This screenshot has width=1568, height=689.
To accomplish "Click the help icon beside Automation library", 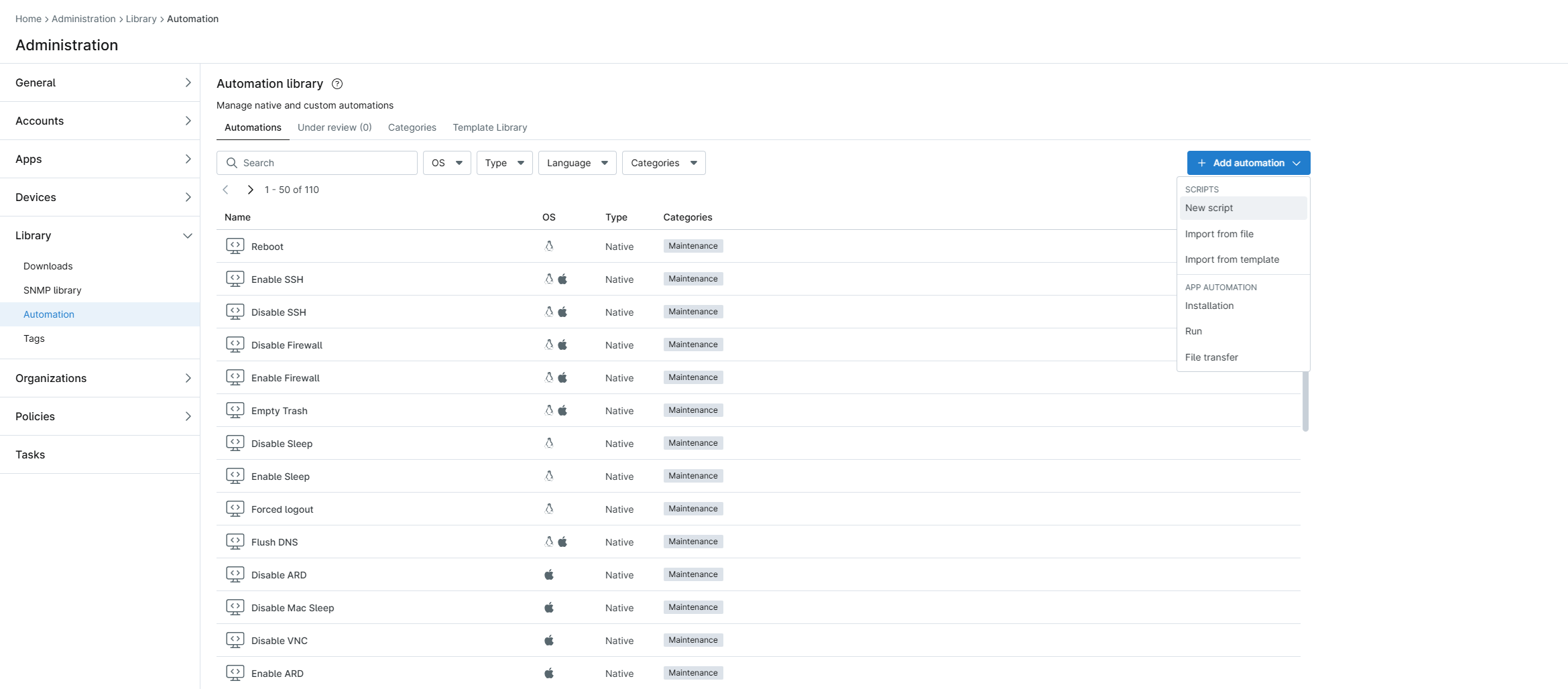I will pyautogui.click(x=337, y=84).
